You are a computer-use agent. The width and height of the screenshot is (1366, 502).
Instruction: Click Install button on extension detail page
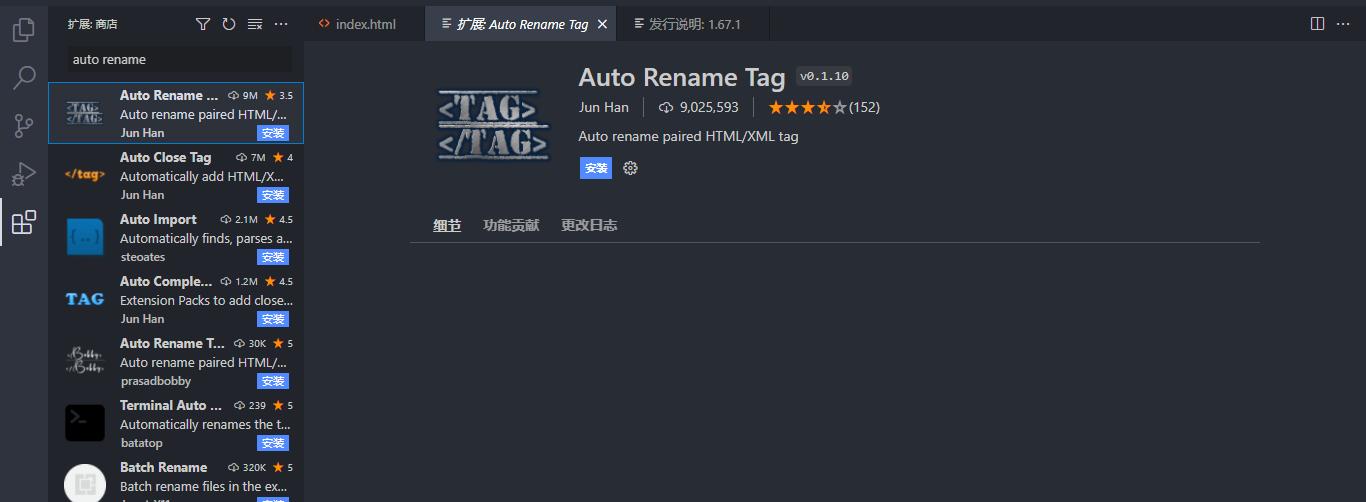pyautogui.click(x=596, y=168)
